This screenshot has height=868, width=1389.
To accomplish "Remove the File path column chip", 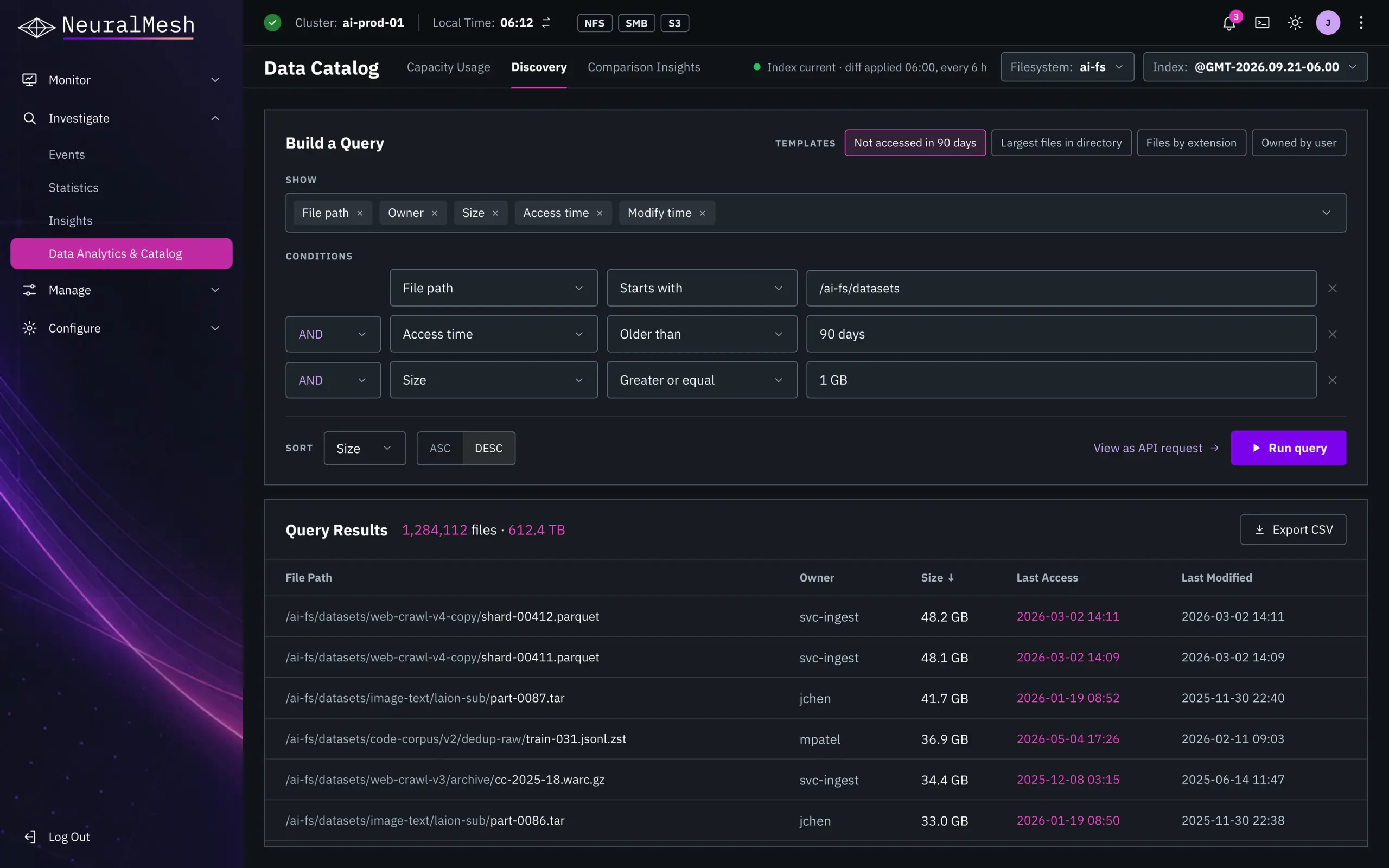I will (360, 214).
